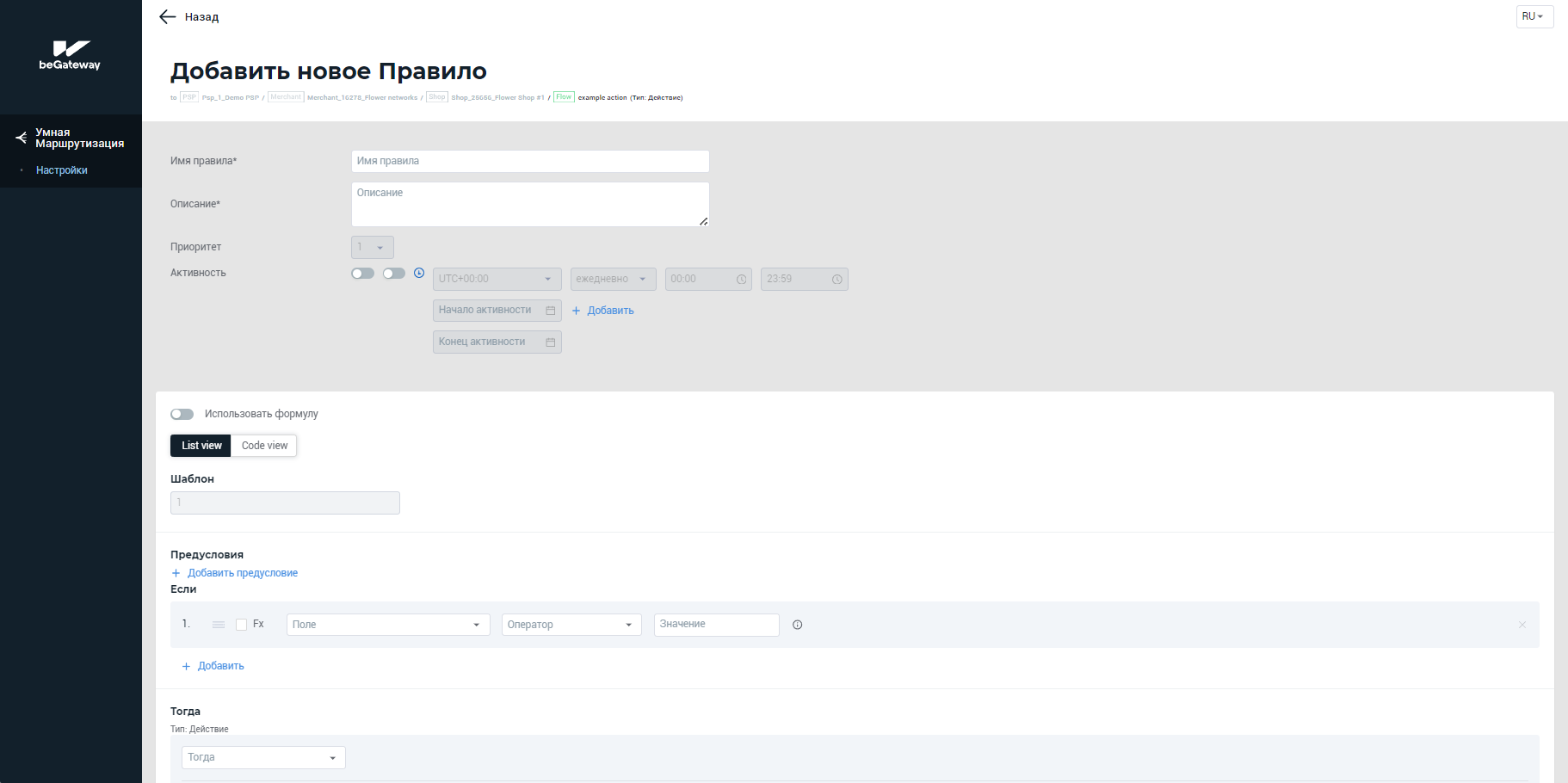Open the RU language selector
This screenshot has height=783, width=1568.
point(1534,16)
